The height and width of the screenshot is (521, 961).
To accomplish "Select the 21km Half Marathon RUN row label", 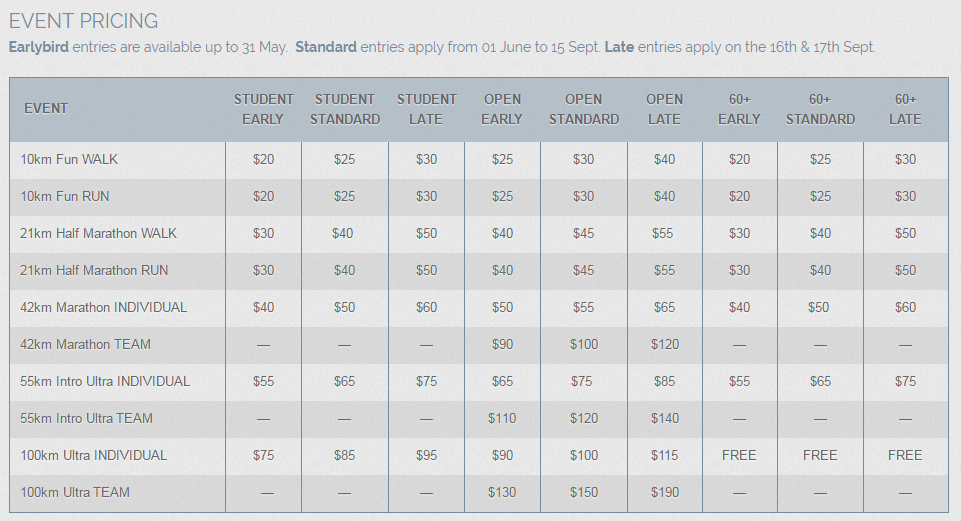I will [94, 270].
